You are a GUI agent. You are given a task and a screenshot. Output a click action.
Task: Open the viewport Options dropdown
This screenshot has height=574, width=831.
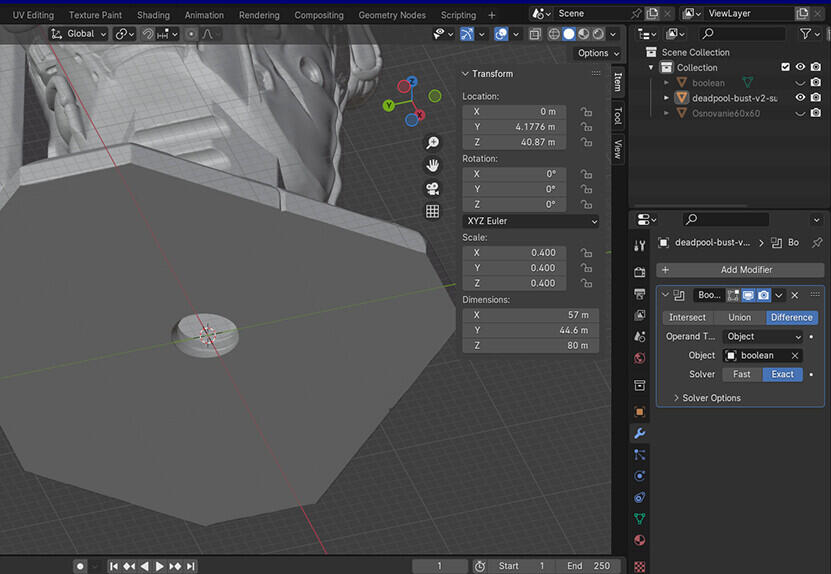click(x=598, y=53)
